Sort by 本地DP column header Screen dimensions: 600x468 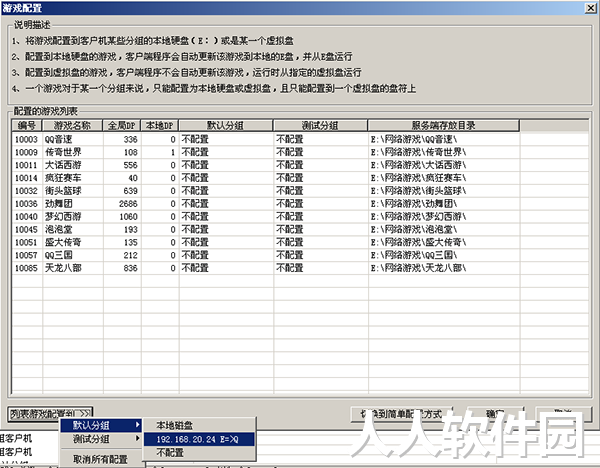160,126
